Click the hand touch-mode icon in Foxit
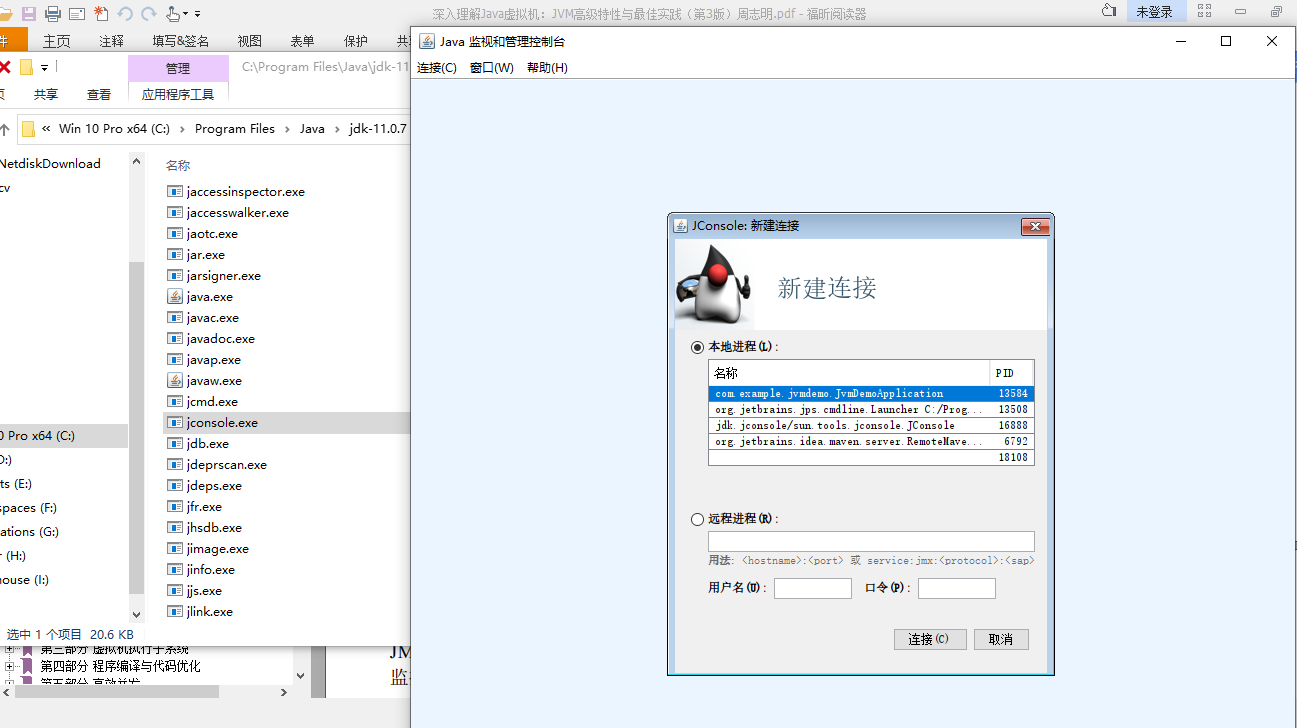This screenshot has width=1297, height=728. click(x=174, y=14)
